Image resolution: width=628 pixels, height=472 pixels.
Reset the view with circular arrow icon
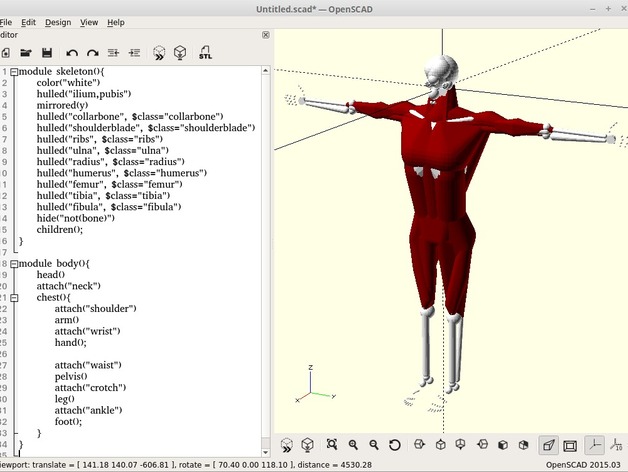coord(395,445)
